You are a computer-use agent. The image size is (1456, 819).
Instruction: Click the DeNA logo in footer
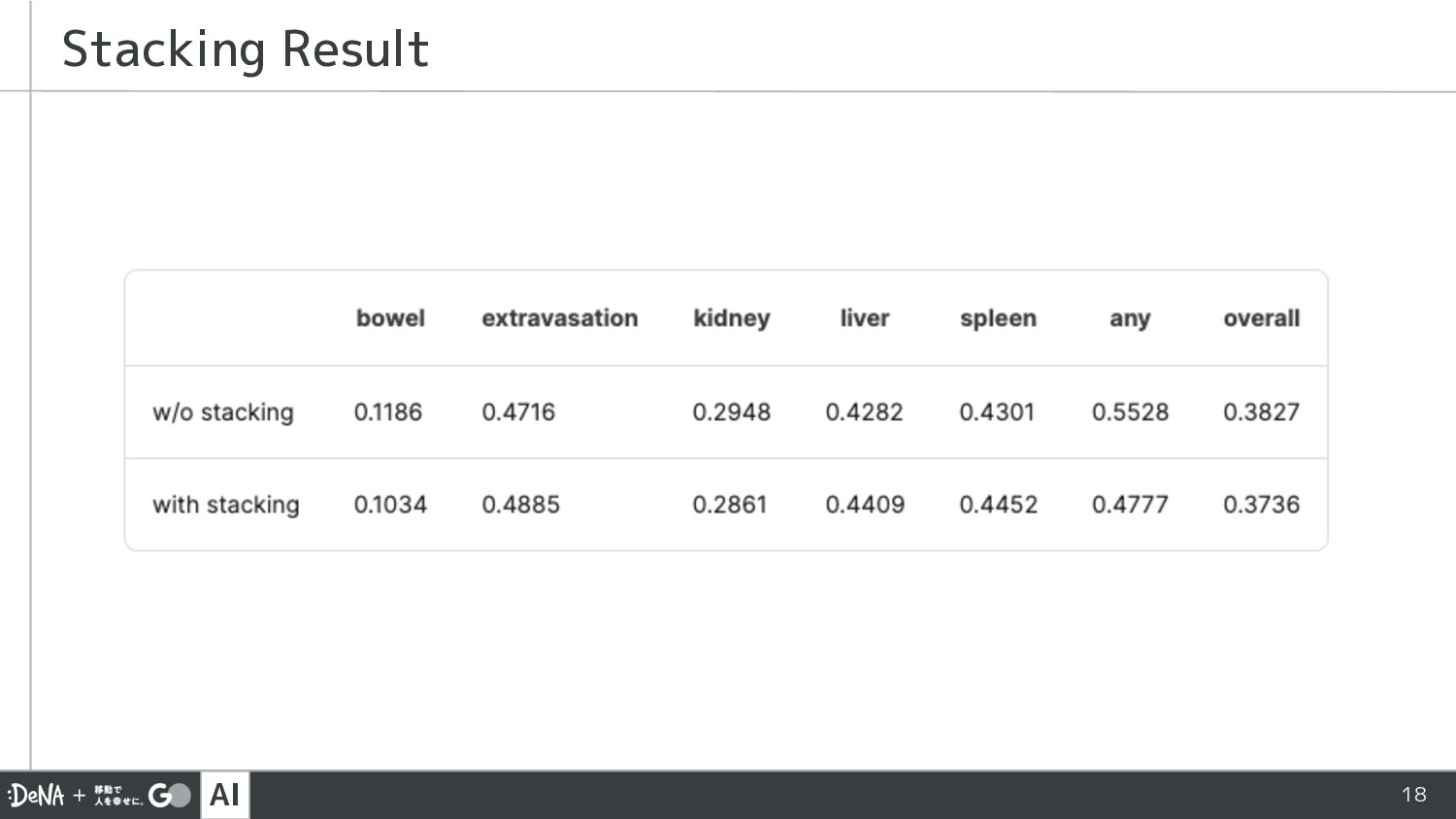36,796
